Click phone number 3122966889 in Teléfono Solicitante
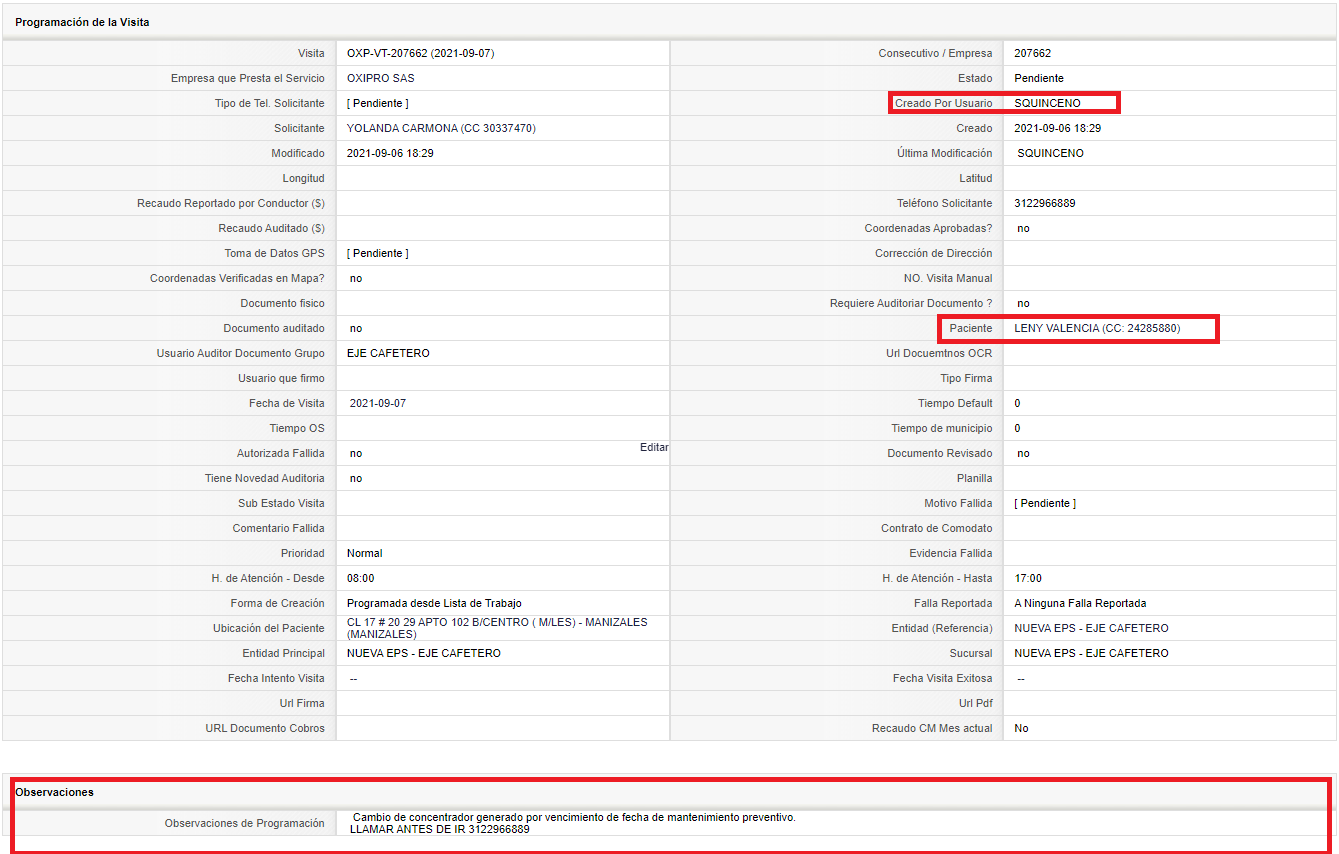This screenshot has height=854, width=1339. pyautogui.click(x=1044, y=203)
